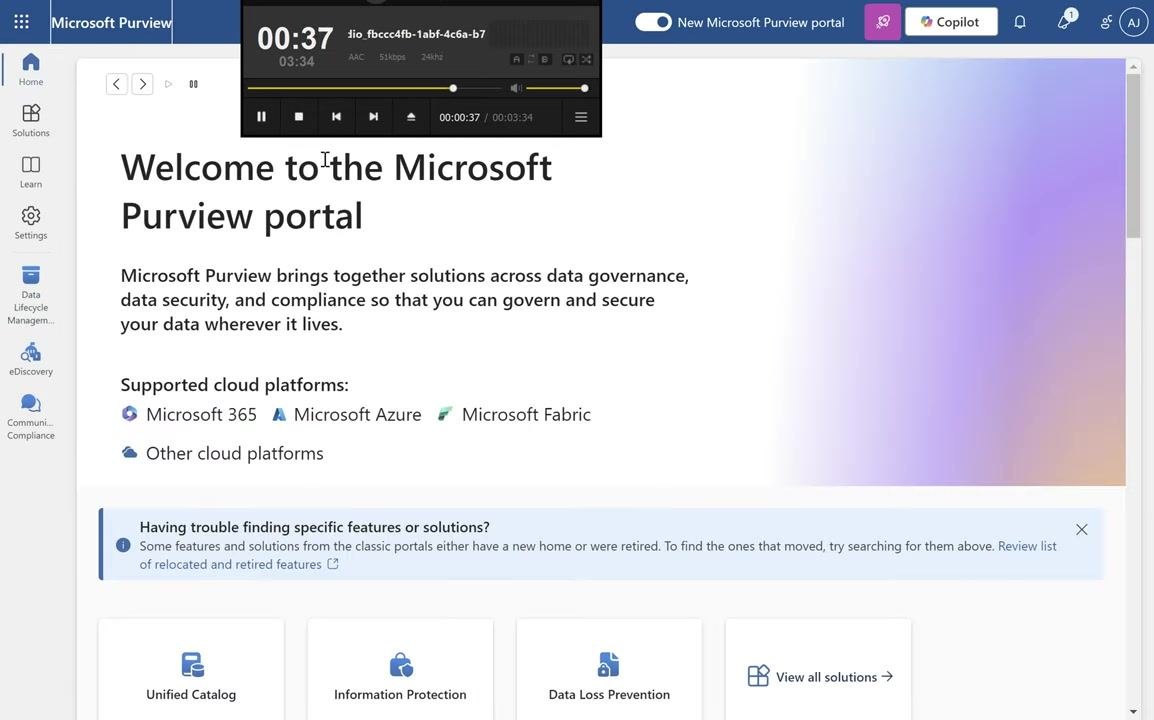Pause the welcome carousel
This screenshot has height=720, width=1154.
tap(194, 84)
